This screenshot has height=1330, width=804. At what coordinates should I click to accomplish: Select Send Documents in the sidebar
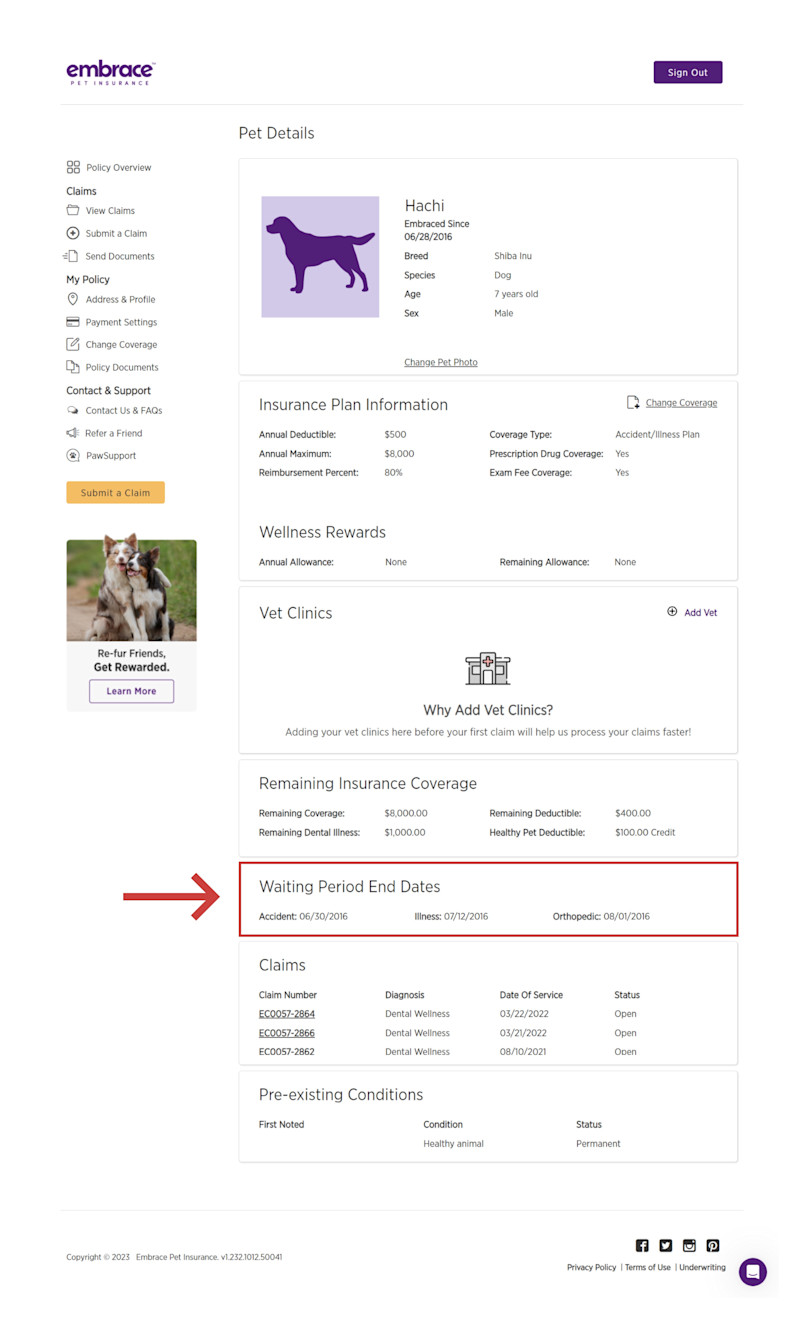120,257
